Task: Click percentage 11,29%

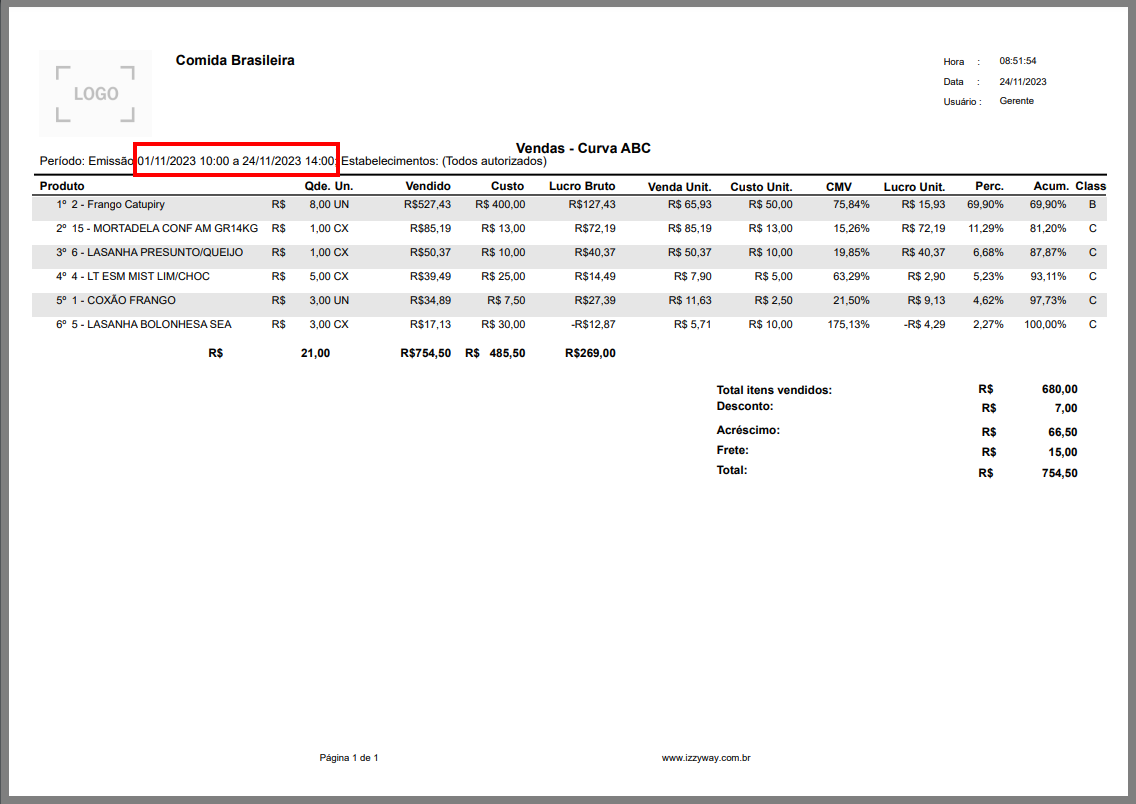Action: (986, 229)
